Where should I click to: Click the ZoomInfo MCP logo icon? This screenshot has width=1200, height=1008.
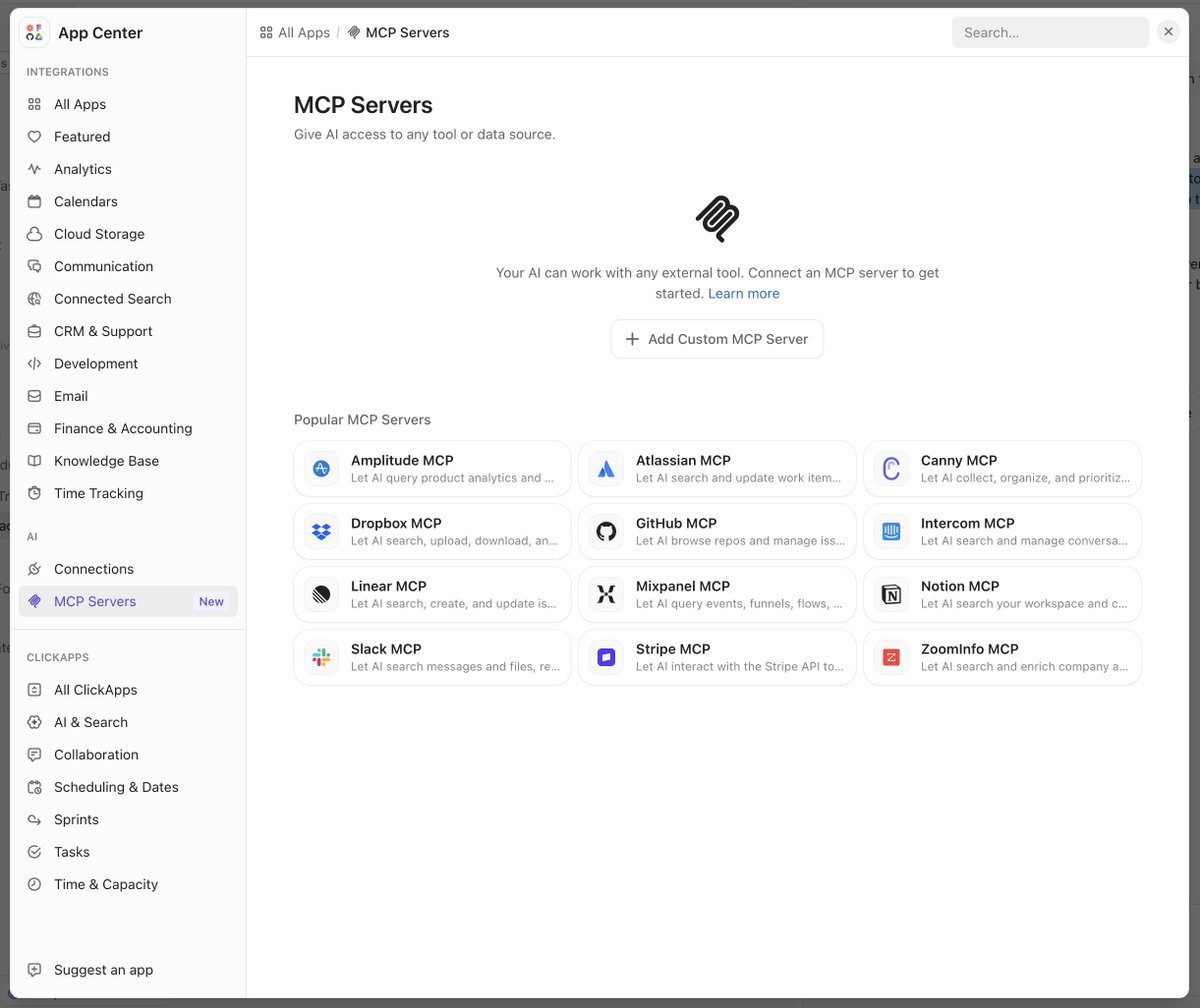(x=891, y=657)
